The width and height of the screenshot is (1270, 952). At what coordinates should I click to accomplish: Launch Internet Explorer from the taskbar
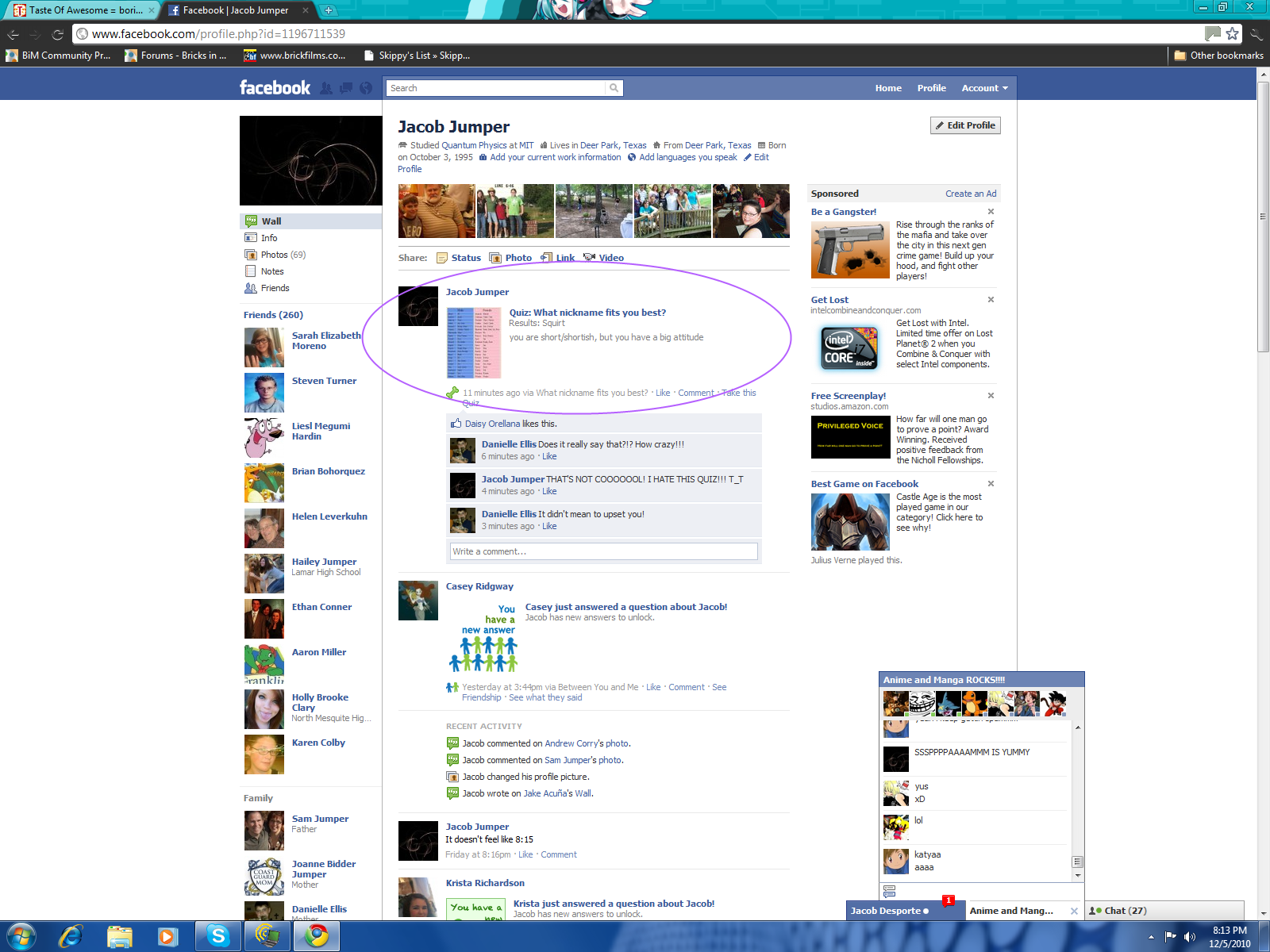click(x=71, y=936)
